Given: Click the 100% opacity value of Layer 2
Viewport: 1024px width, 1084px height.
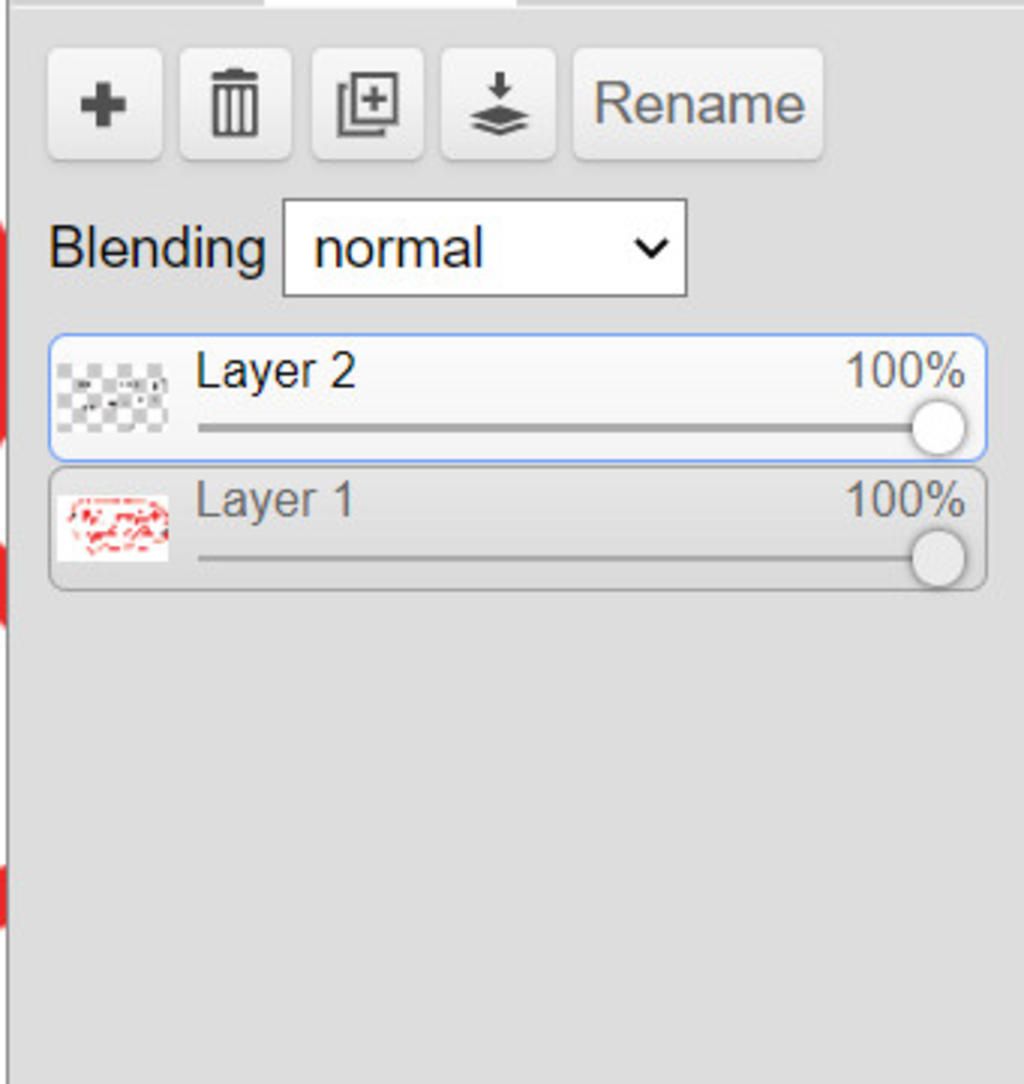Looking at the screenshot, I should (x=905, y=372).
